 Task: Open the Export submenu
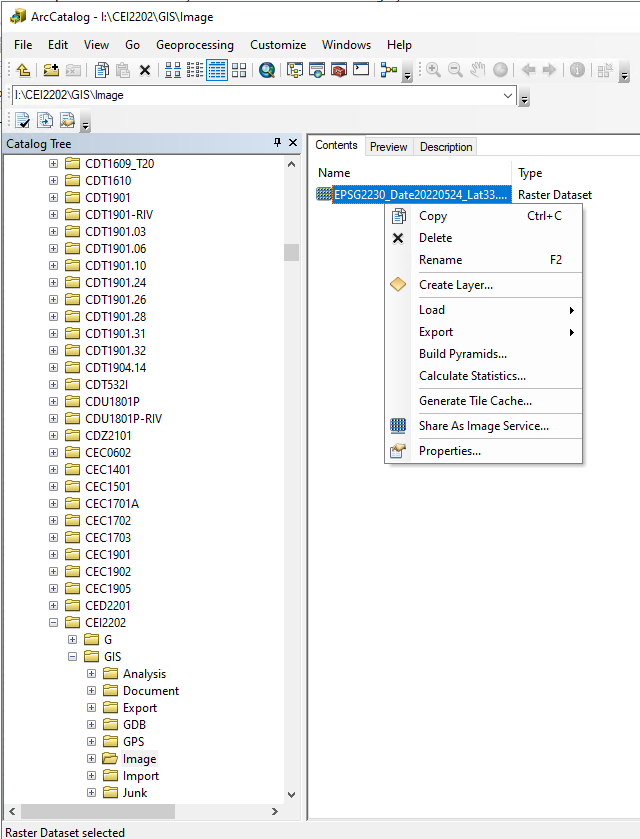(x=497, y=332)
